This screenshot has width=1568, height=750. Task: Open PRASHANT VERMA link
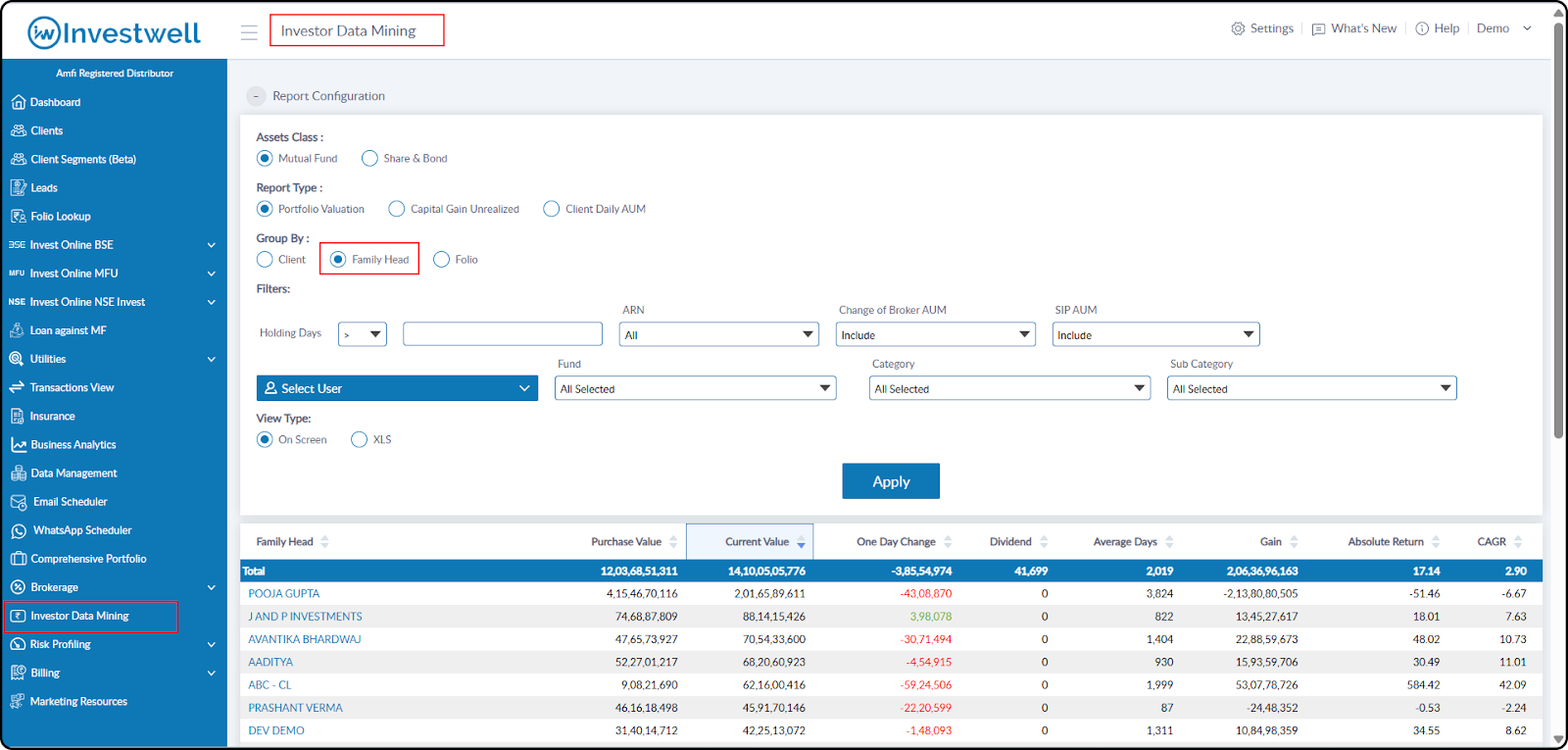click(x=295, y=708)
